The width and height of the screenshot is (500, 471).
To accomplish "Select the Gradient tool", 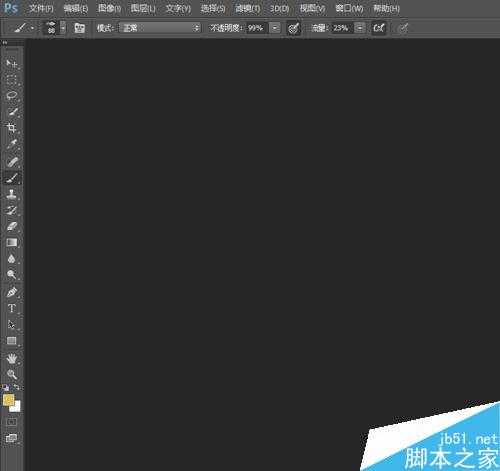I will click(11, 242).
